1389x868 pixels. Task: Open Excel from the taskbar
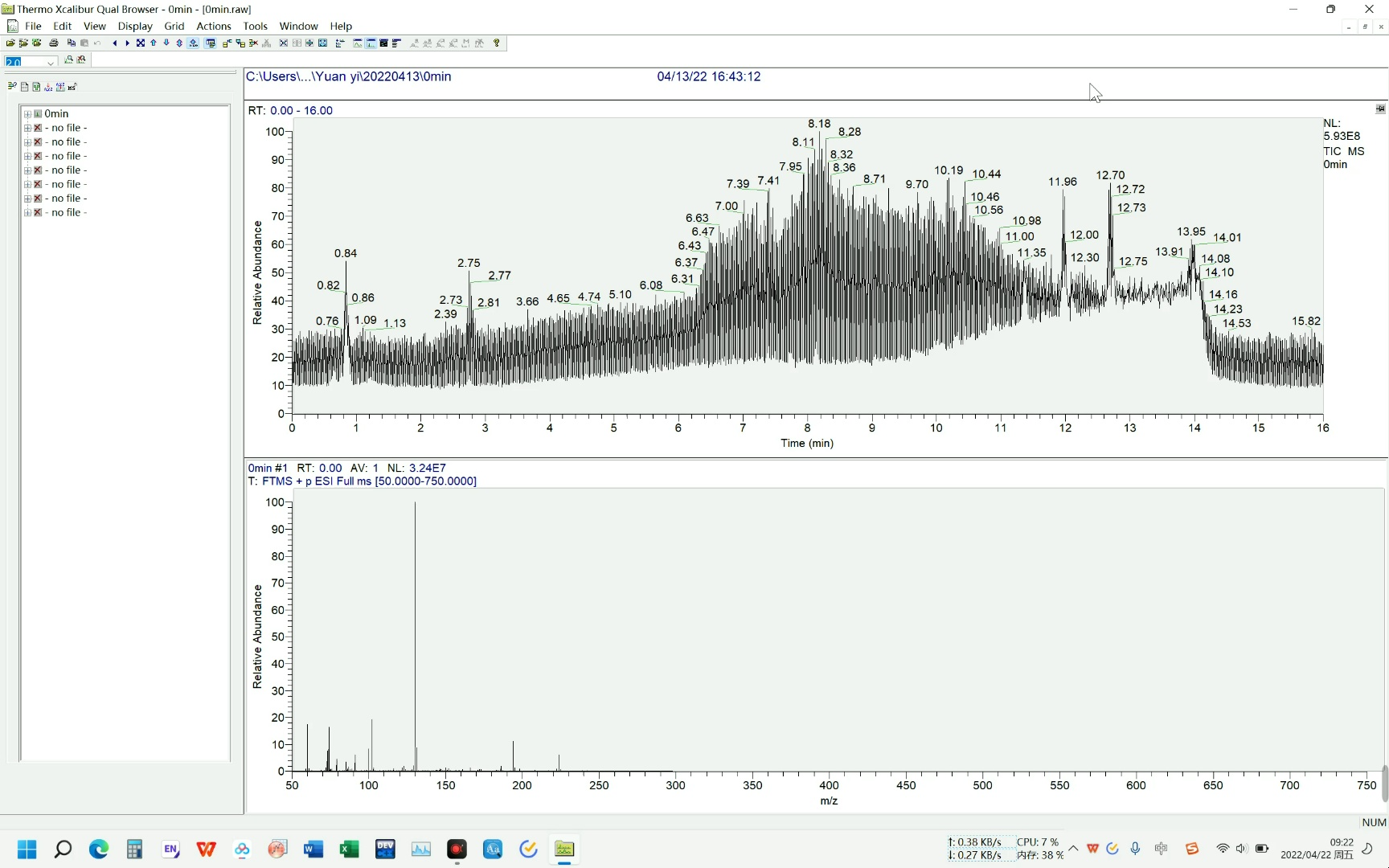[349, 850]
